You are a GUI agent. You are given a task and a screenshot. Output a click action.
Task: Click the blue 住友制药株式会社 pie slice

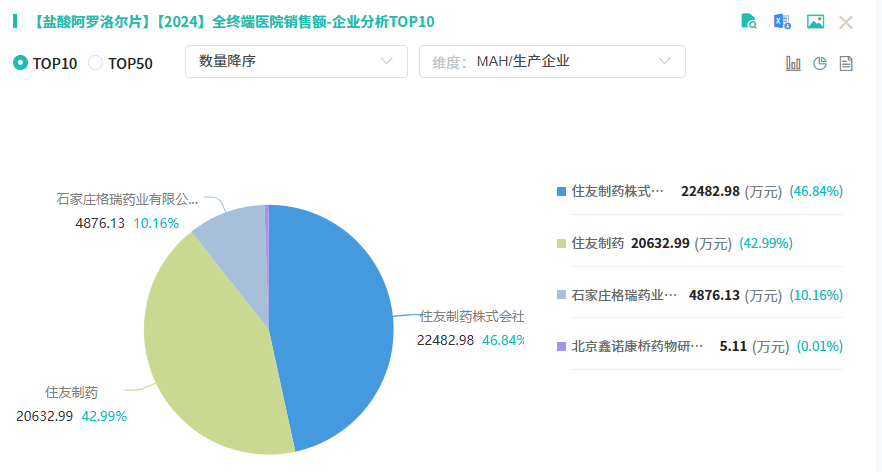335,320
